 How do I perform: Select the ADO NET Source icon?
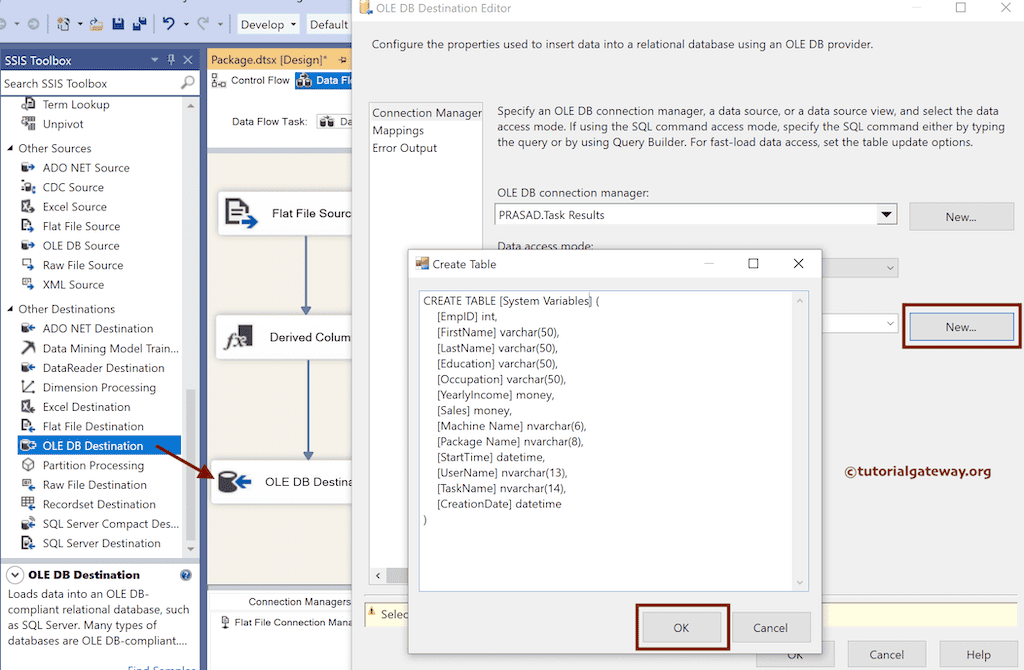point(28,167)
